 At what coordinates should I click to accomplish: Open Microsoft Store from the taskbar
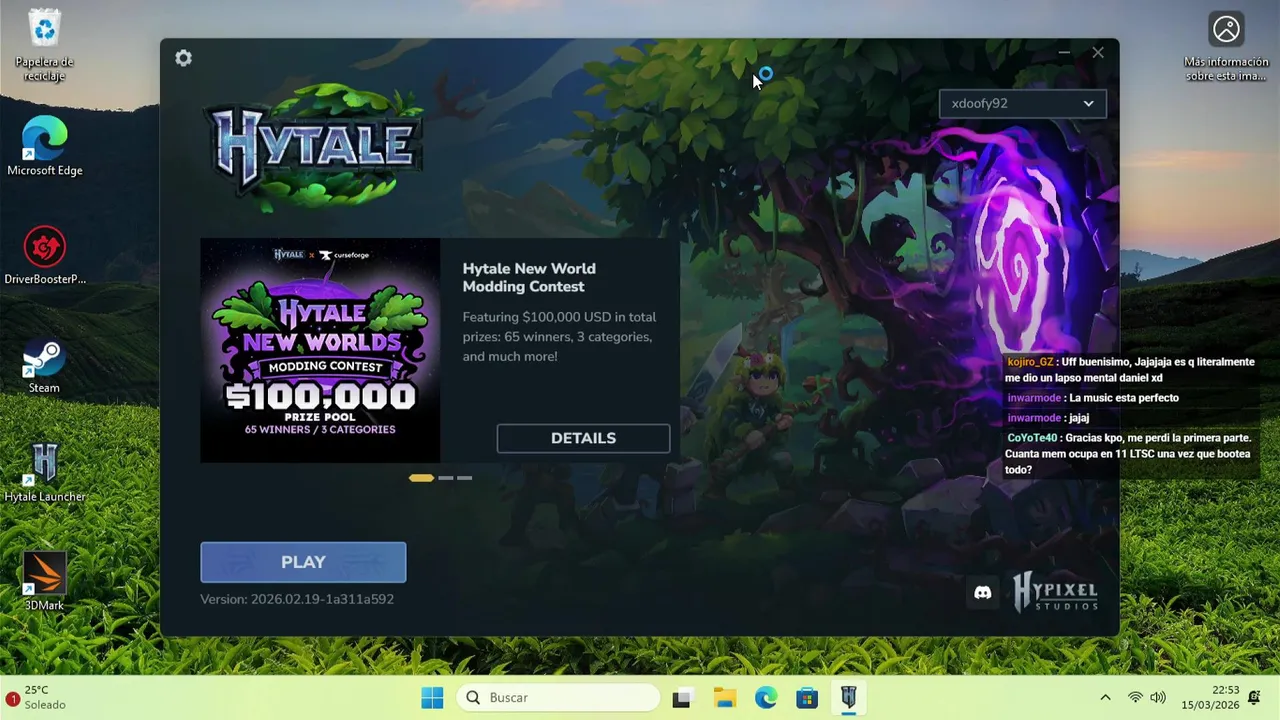coord(807,698)
